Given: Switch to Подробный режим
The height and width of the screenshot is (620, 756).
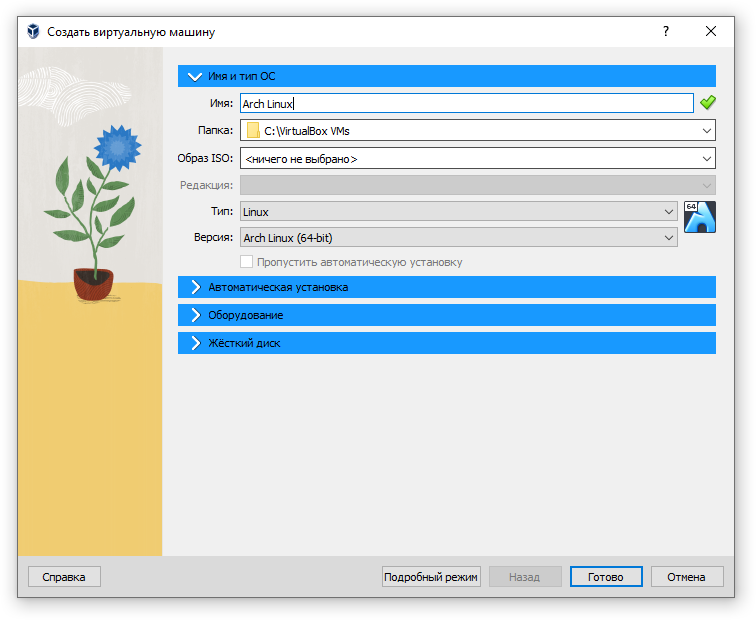Looking at the screenshot, I should click(x=431, y=577).
